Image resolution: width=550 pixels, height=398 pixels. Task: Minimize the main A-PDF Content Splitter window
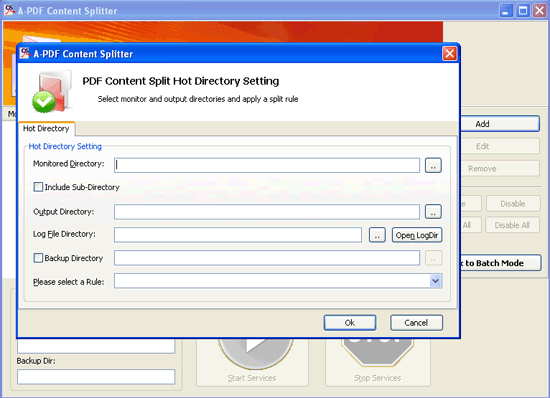(x=505, y=11)
